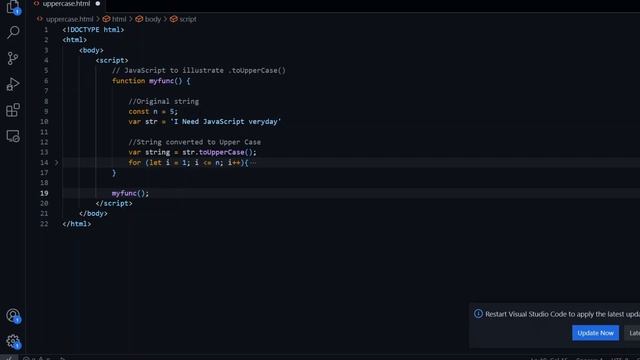The image size is (640, 360).
Task: Click the function myfunc() declaration
Action: pos(151,81)
